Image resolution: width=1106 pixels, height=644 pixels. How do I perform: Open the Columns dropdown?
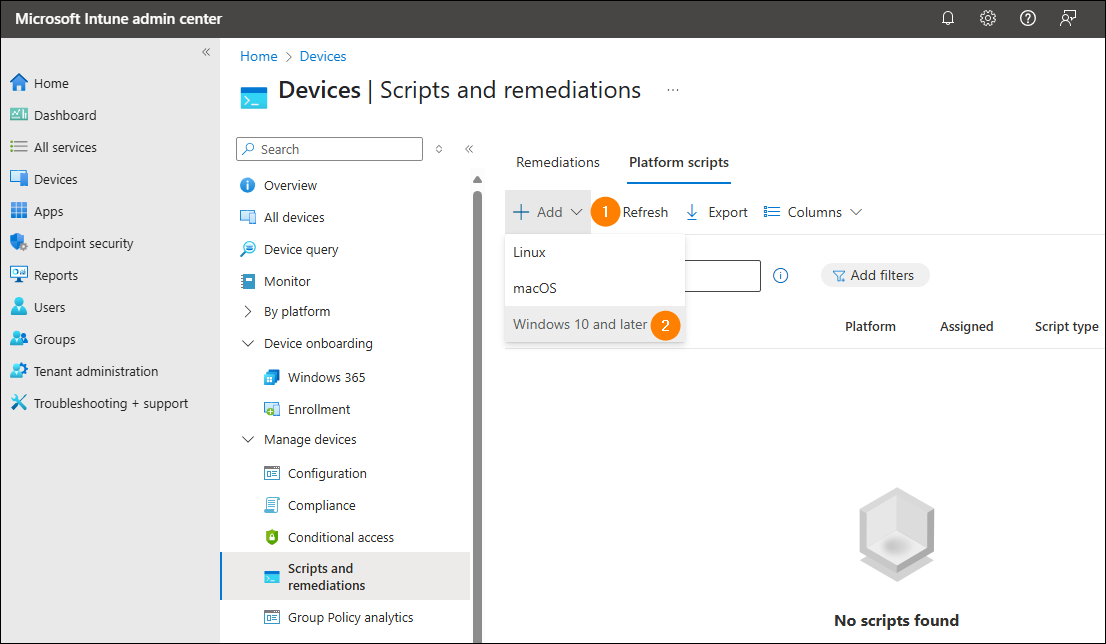tap(813, 212)
